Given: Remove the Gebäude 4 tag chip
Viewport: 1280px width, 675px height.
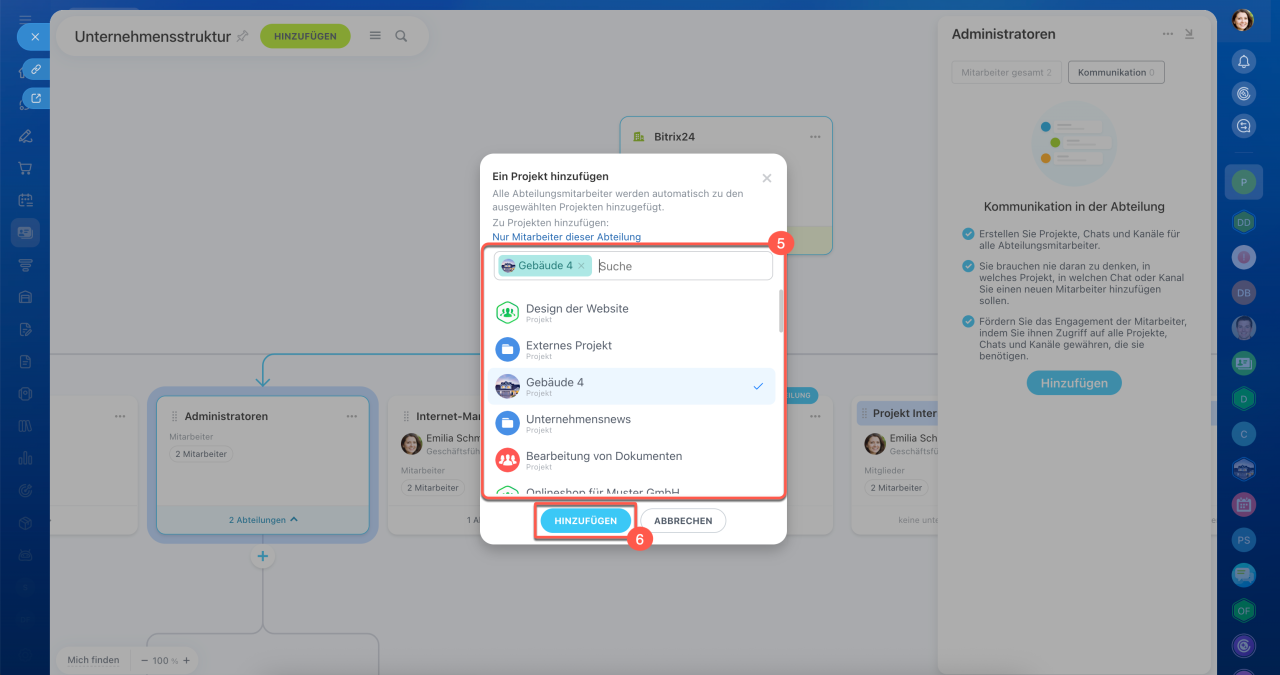Looking at the screenshot, I should coord(581,266).
